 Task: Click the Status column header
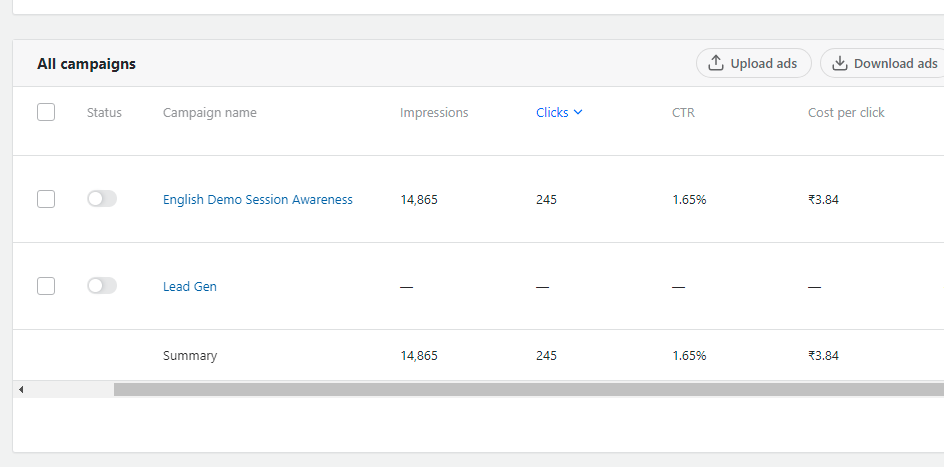tap(104, 113)
